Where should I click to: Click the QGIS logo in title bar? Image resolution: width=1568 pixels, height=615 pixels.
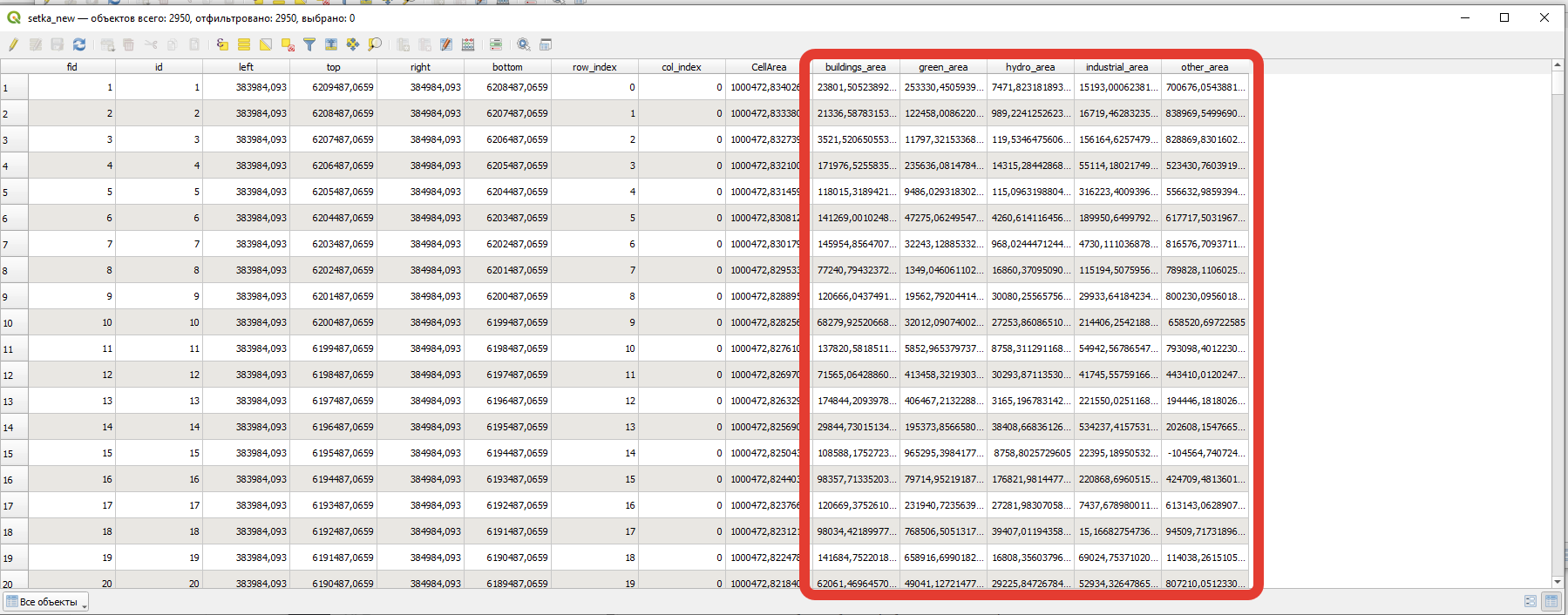tap(13, 17)
